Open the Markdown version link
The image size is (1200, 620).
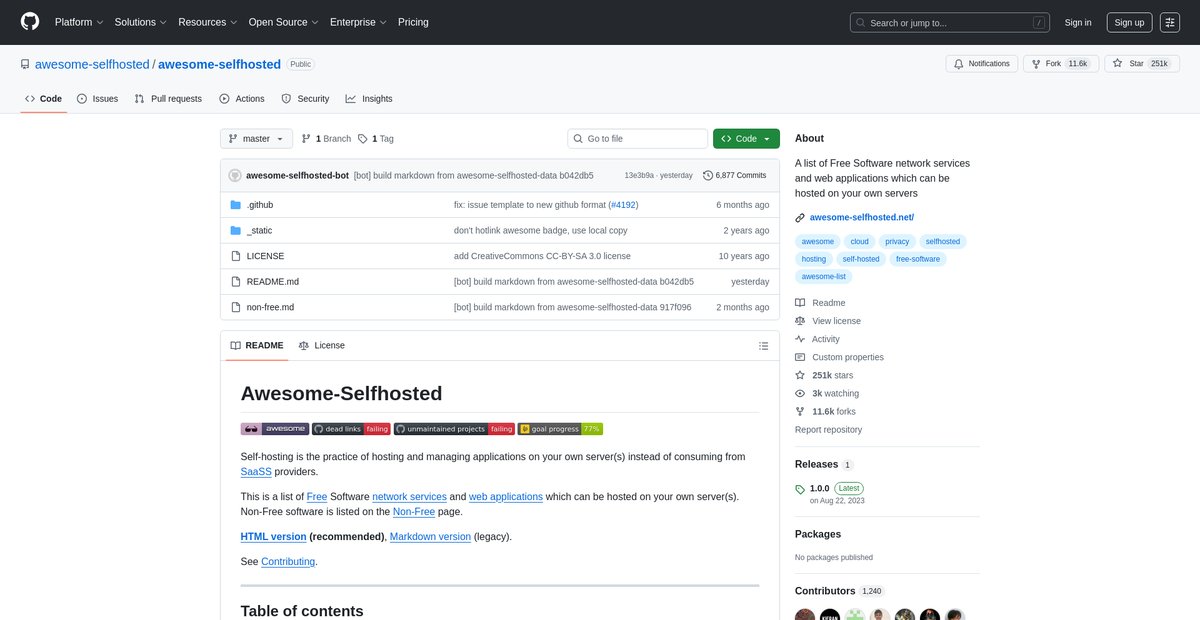[x=430, y=537]
